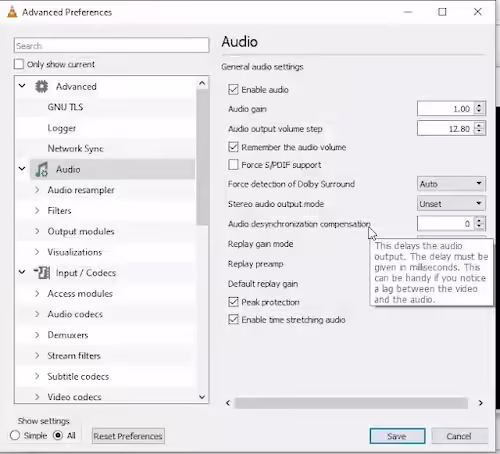Toggle Only show current checkbox

click(x=19, y=64)
